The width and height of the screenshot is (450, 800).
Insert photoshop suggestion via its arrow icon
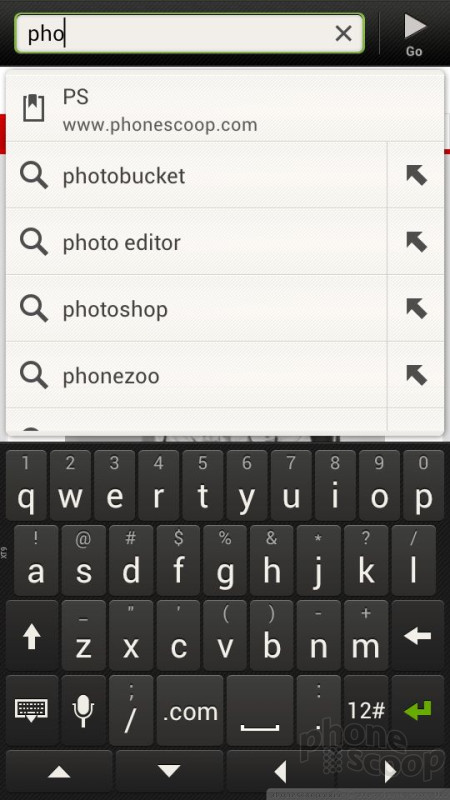pyautogui.click(x=416, y=308)
